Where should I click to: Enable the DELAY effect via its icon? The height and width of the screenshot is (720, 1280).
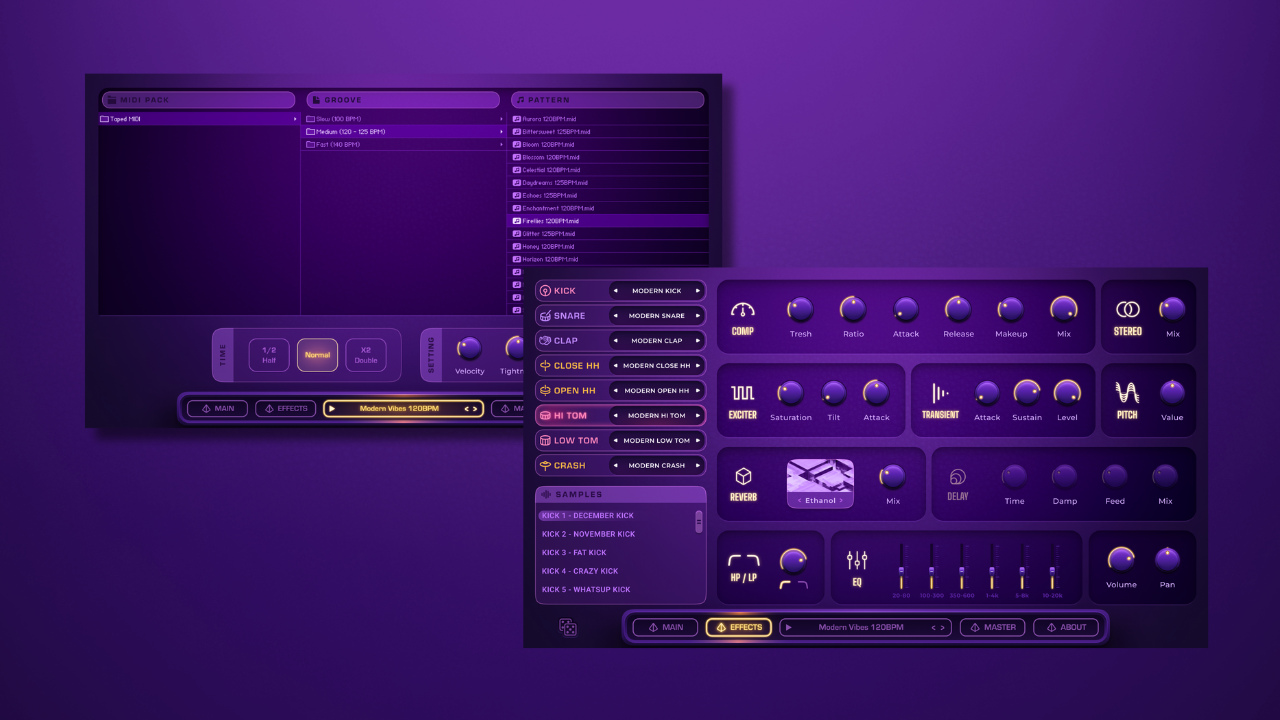pos(957,477)
